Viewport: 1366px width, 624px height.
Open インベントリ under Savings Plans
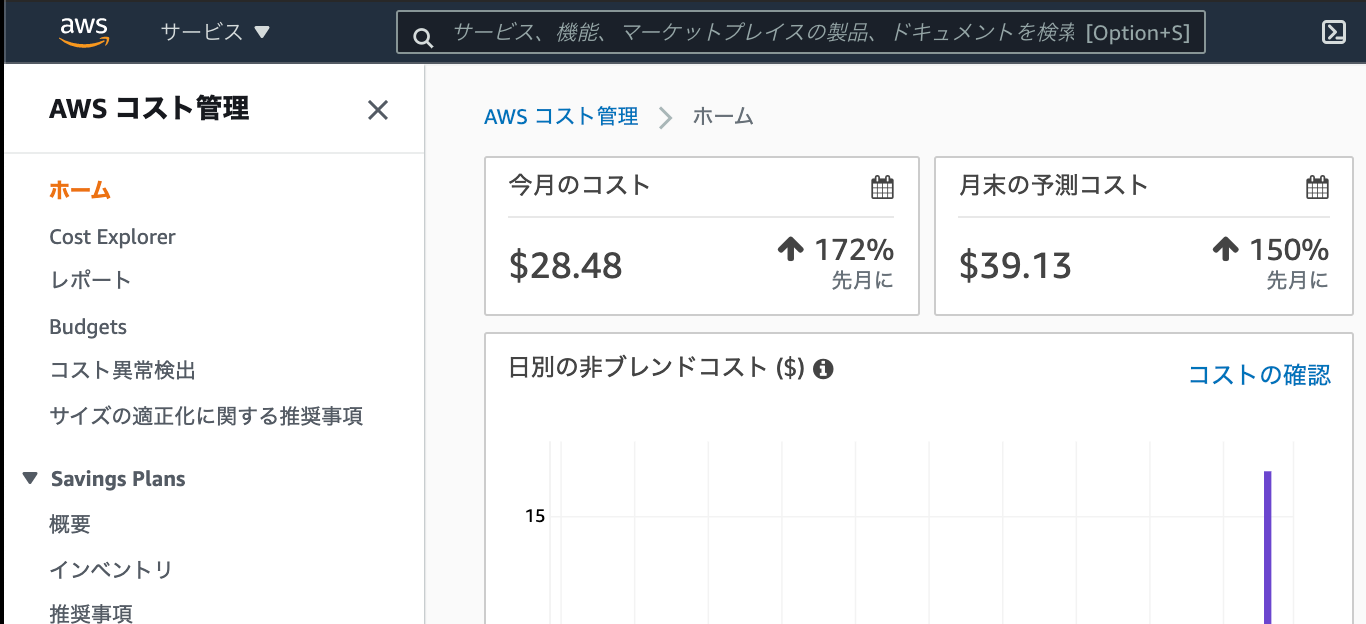pos(111,570)
